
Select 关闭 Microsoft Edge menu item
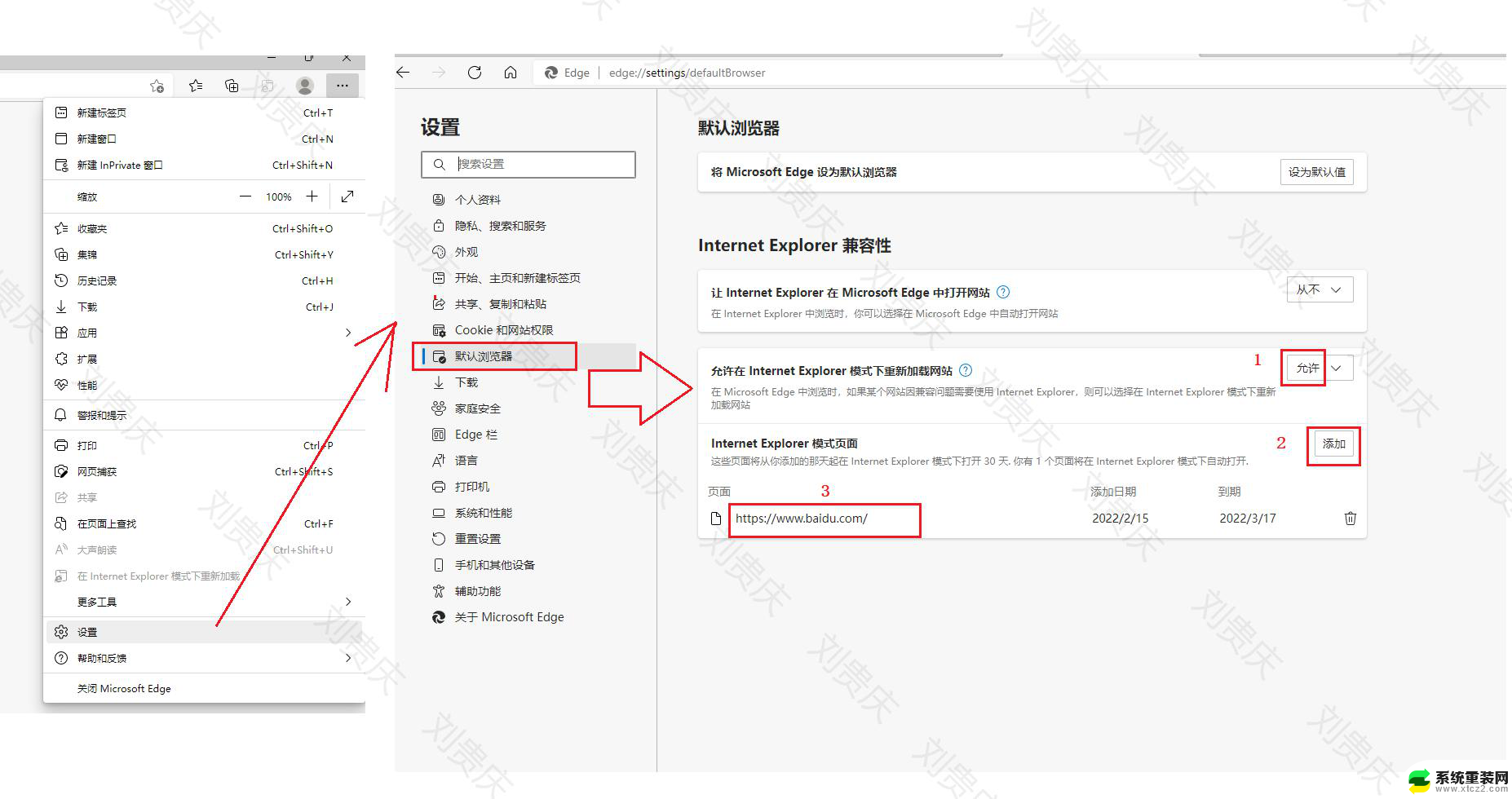[204, 688]
